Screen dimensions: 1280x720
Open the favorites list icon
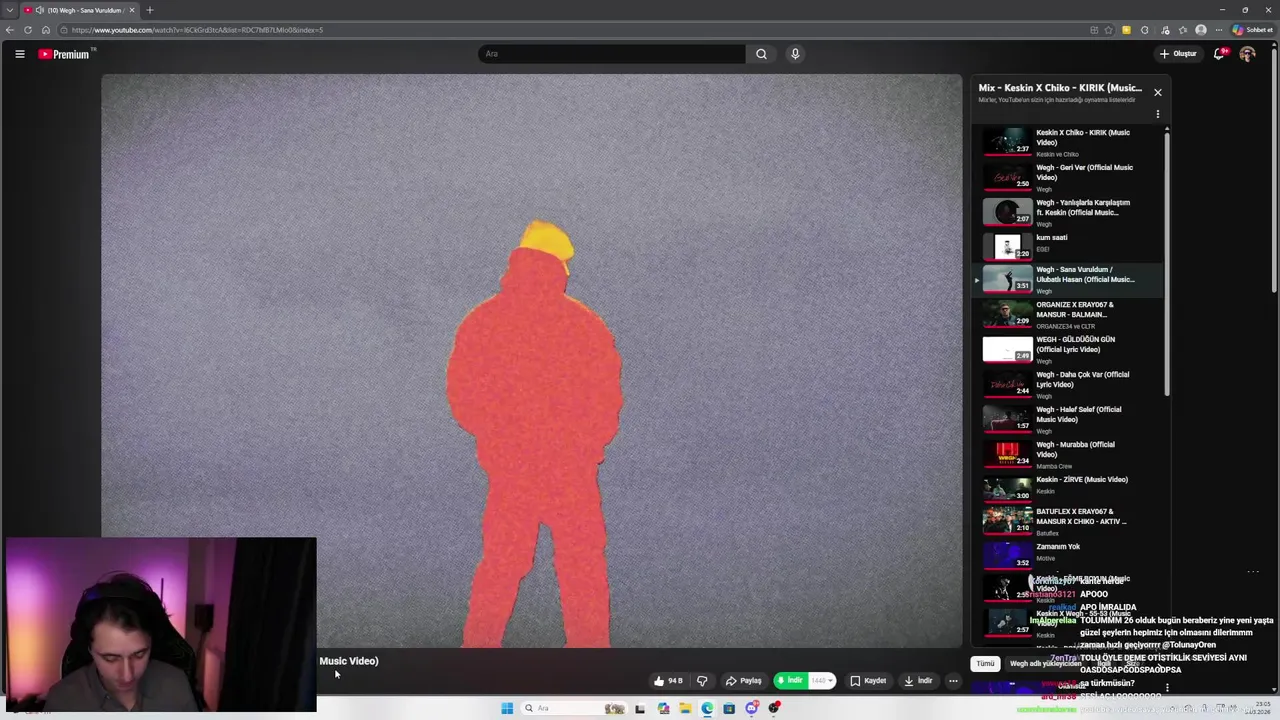(1182, 30)
